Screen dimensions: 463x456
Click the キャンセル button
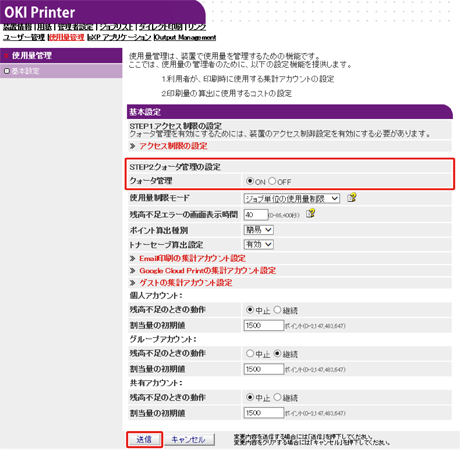tap(189, 440)
